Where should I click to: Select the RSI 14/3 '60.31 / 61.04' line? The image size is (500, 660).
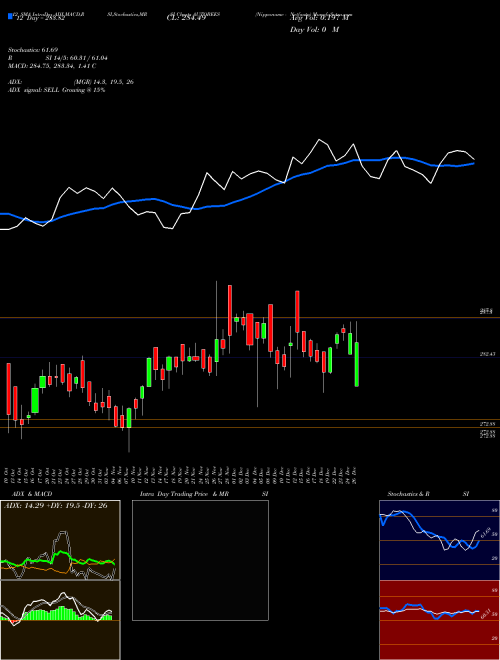point(58,58)
